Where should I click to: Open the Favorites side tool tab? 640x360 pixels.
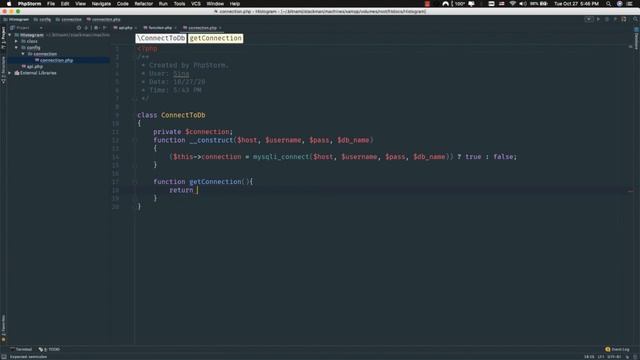tap(3, 327)
